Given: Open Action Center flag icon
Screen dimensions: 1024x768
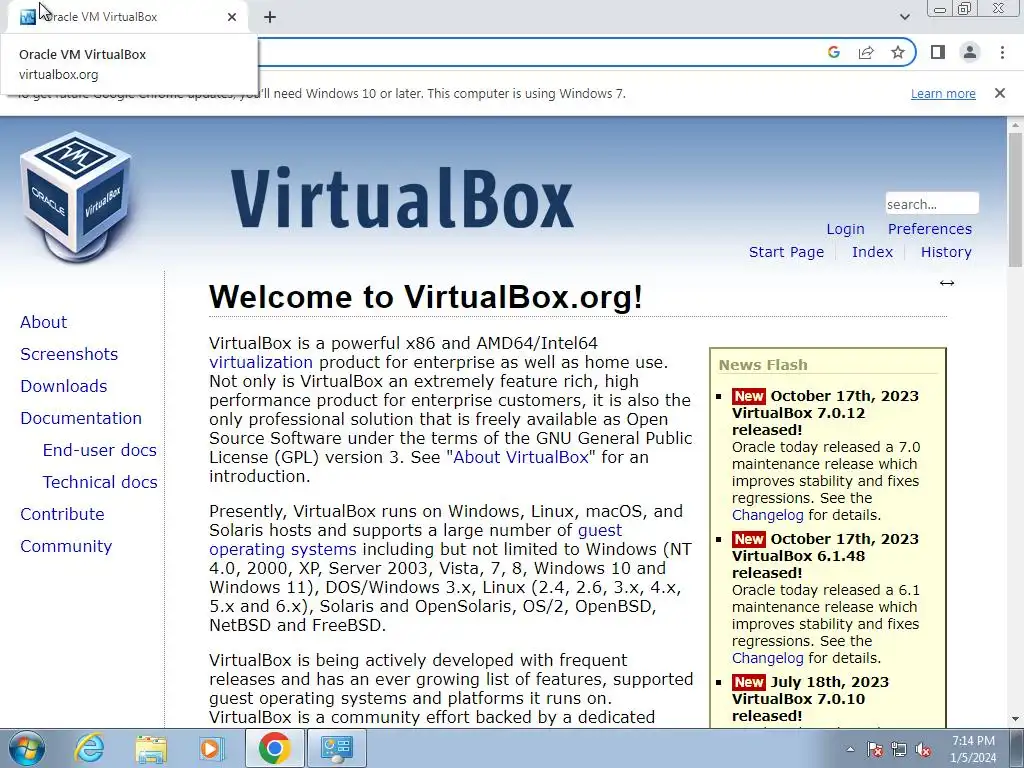Looking at the screenshot, I should tap(875, 749).
